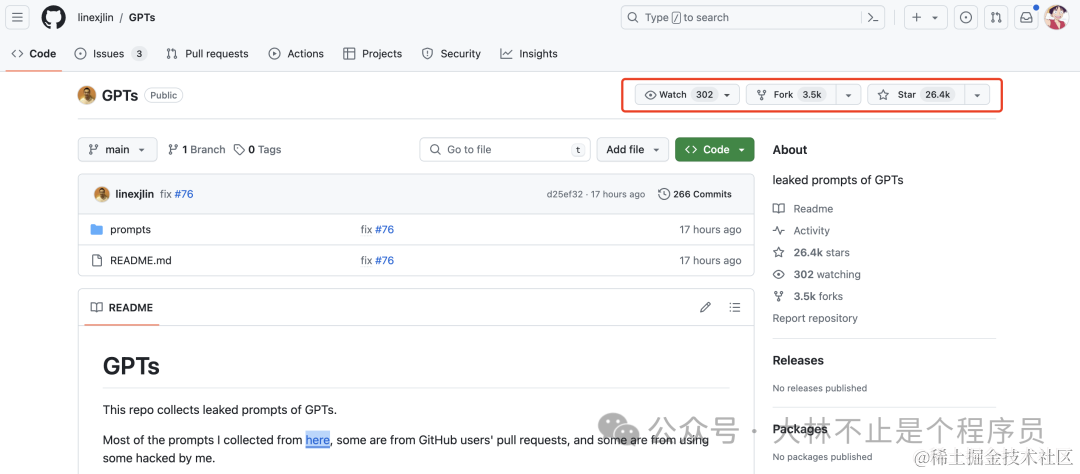
Task: Edit README with the pencil icon
Action: click(x=705, y=307)
